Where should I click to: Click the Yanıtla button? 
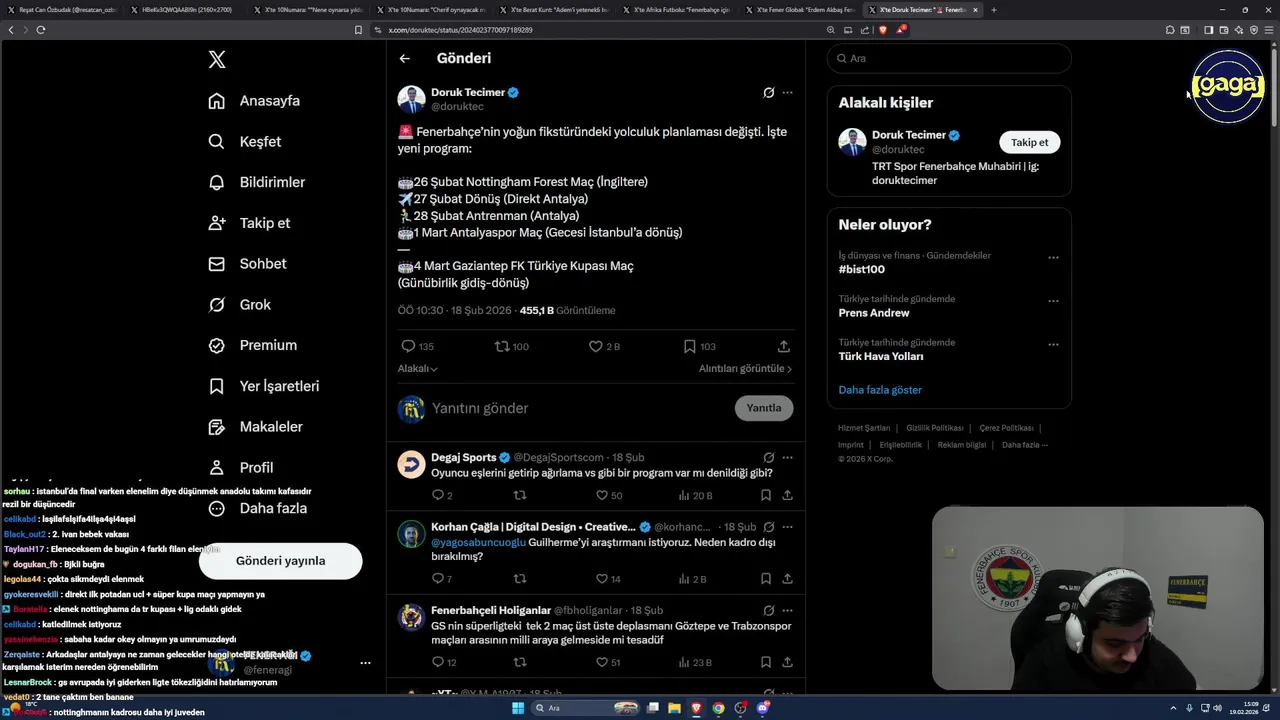pos(764,408)
